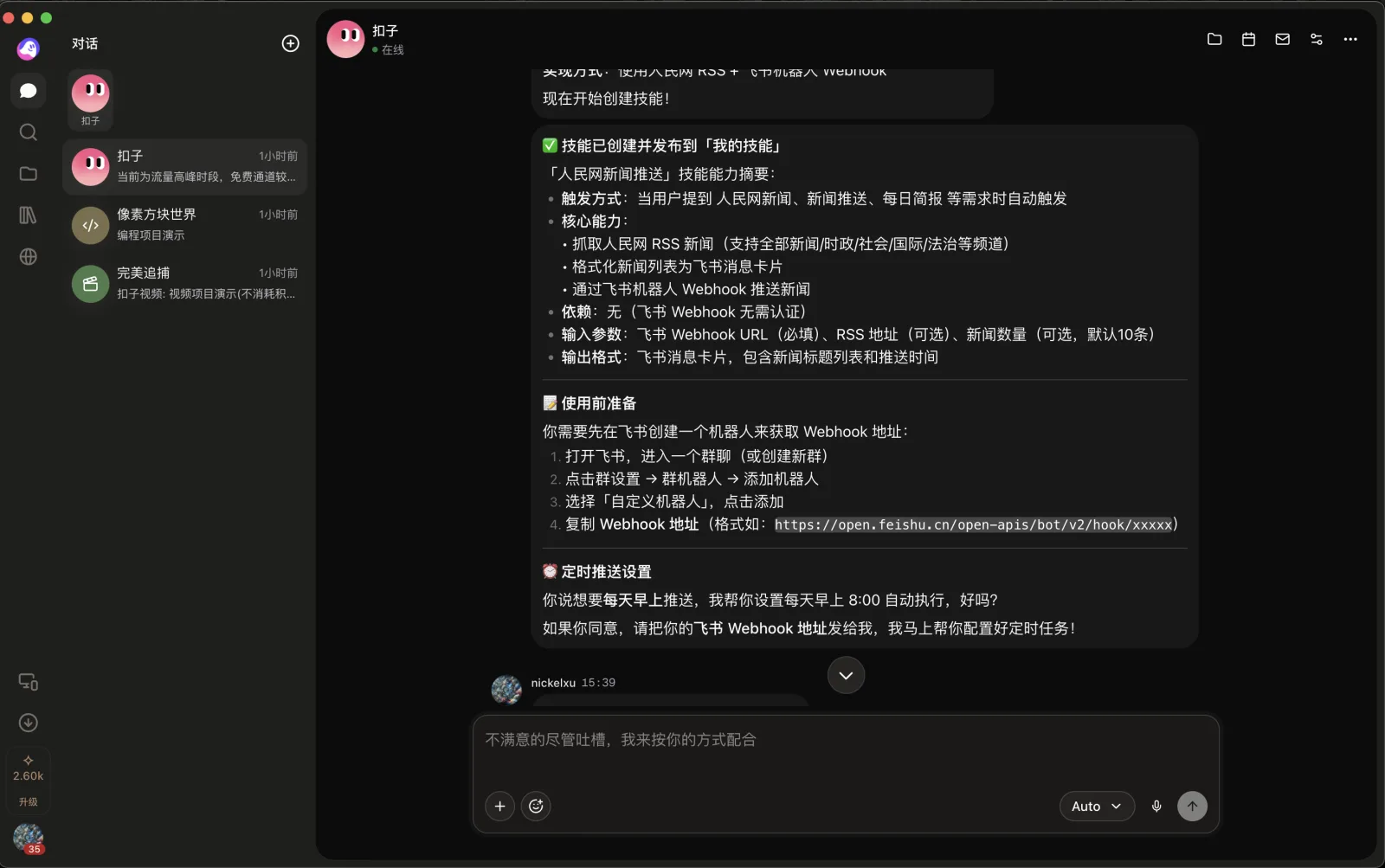
Task: Open the search icon in left sidebar
Action: click(28, 132)
